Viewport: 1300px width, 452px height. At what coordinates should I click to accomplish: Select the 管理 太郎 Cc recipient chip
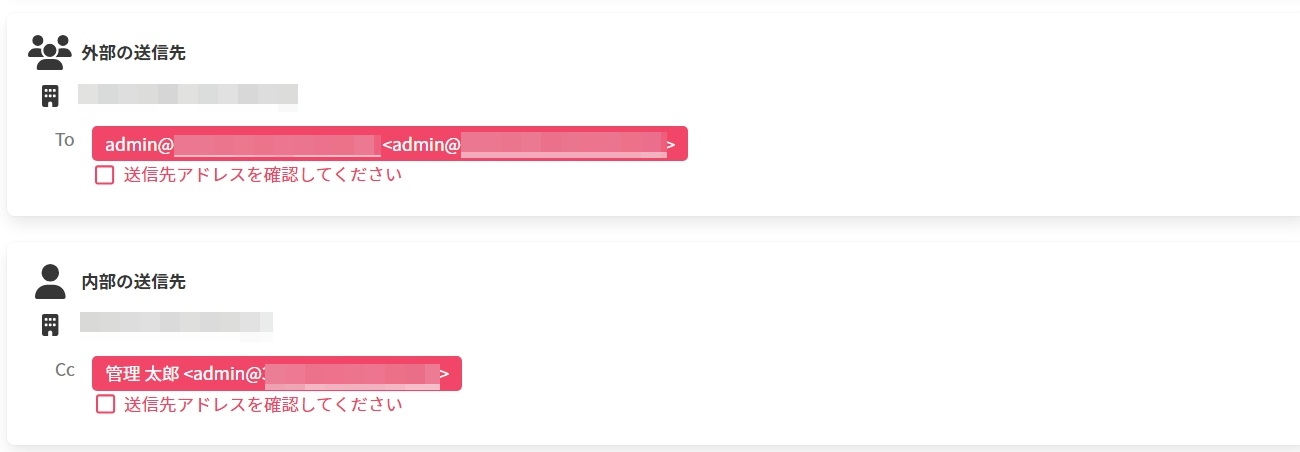(x=276, y=374)
